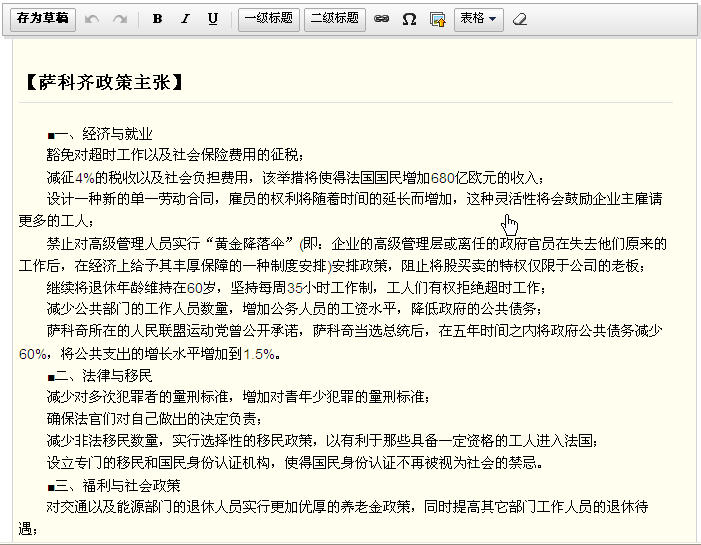Screen dimensions: 701x545
Task: Open the Omega special characters icon
Action: (409, 19)
